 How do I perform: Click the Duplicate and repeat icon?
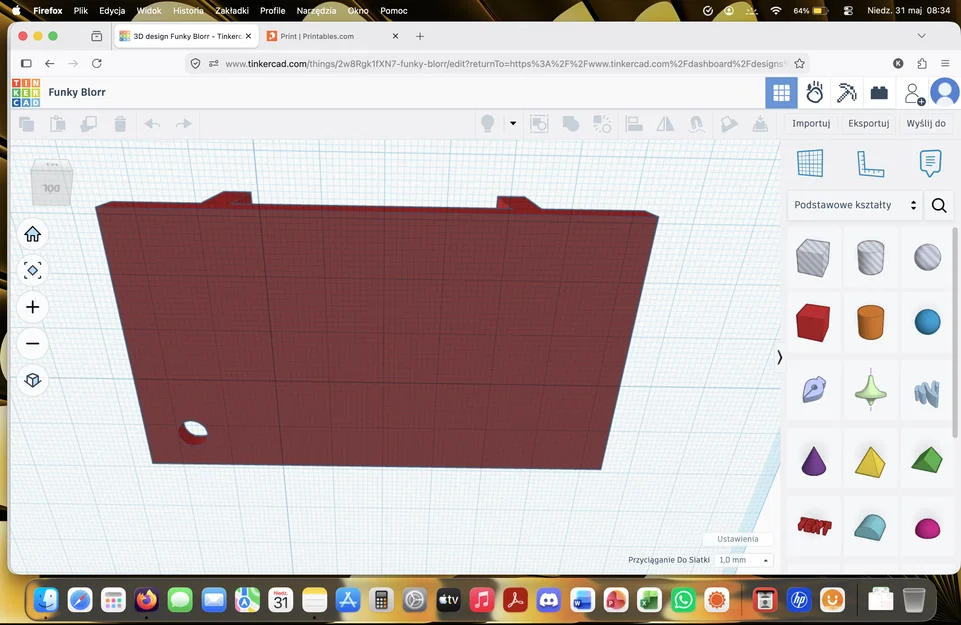[x=88, y=124]
